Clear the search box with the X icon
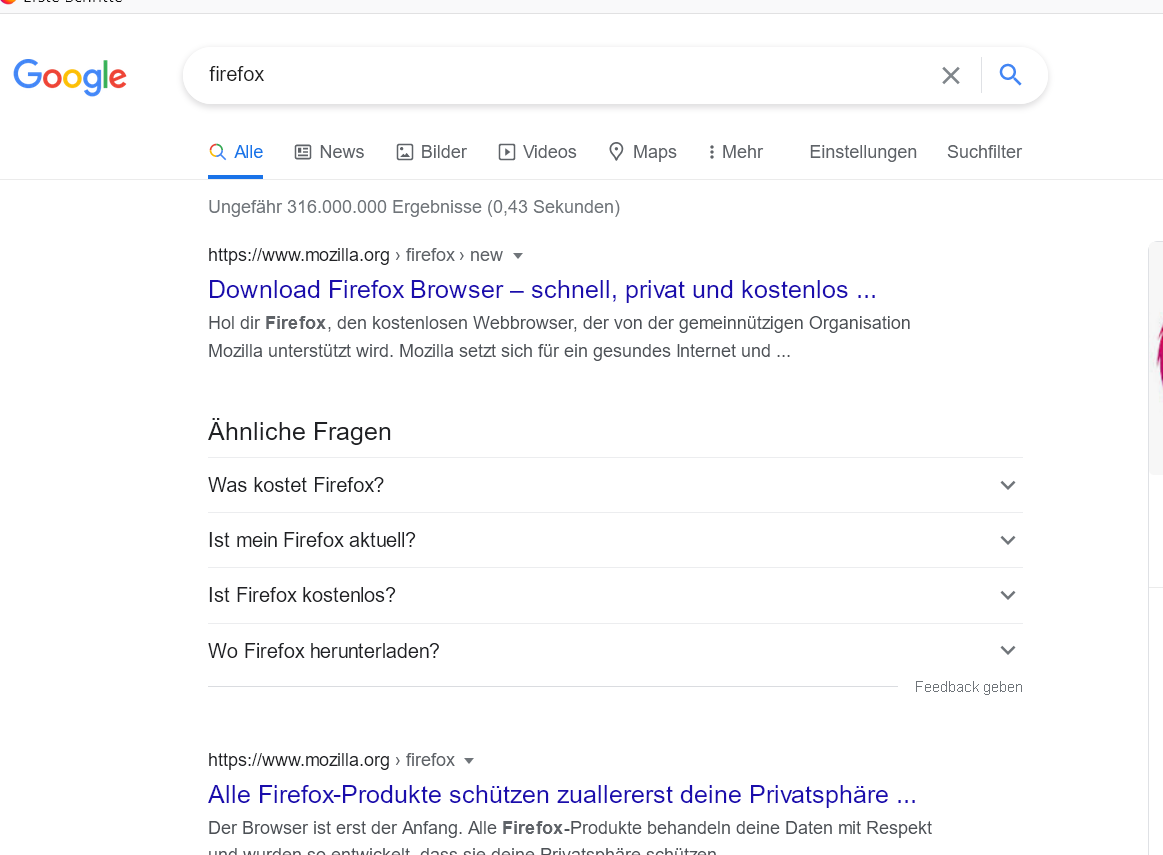 [x=950, y=75]
